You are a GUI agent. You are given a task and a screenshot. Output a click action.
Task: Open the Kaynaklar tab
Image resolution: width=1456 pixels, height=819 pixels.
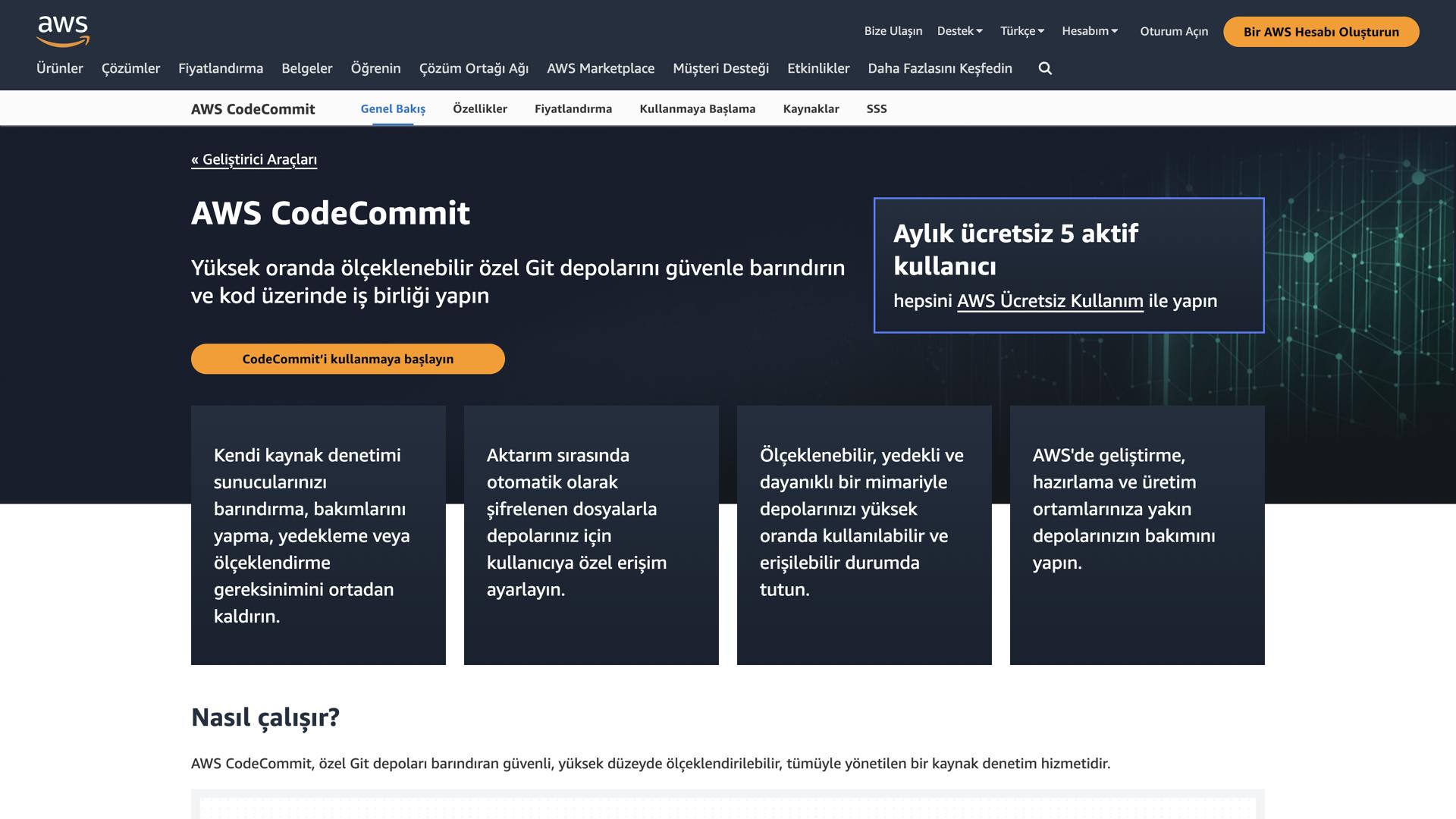coord(811,108)
